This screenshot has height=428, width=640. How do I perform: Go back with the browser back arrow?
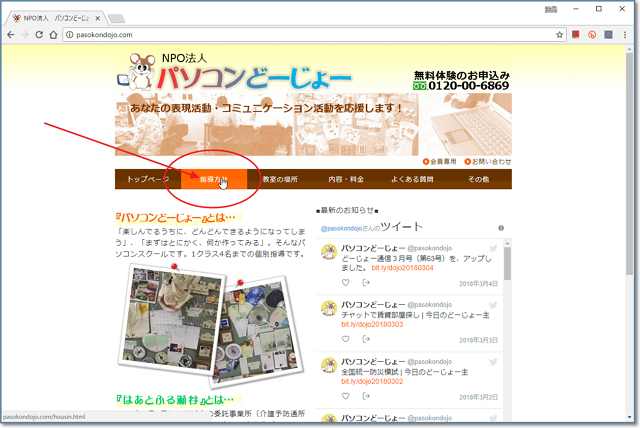(11, 35)
